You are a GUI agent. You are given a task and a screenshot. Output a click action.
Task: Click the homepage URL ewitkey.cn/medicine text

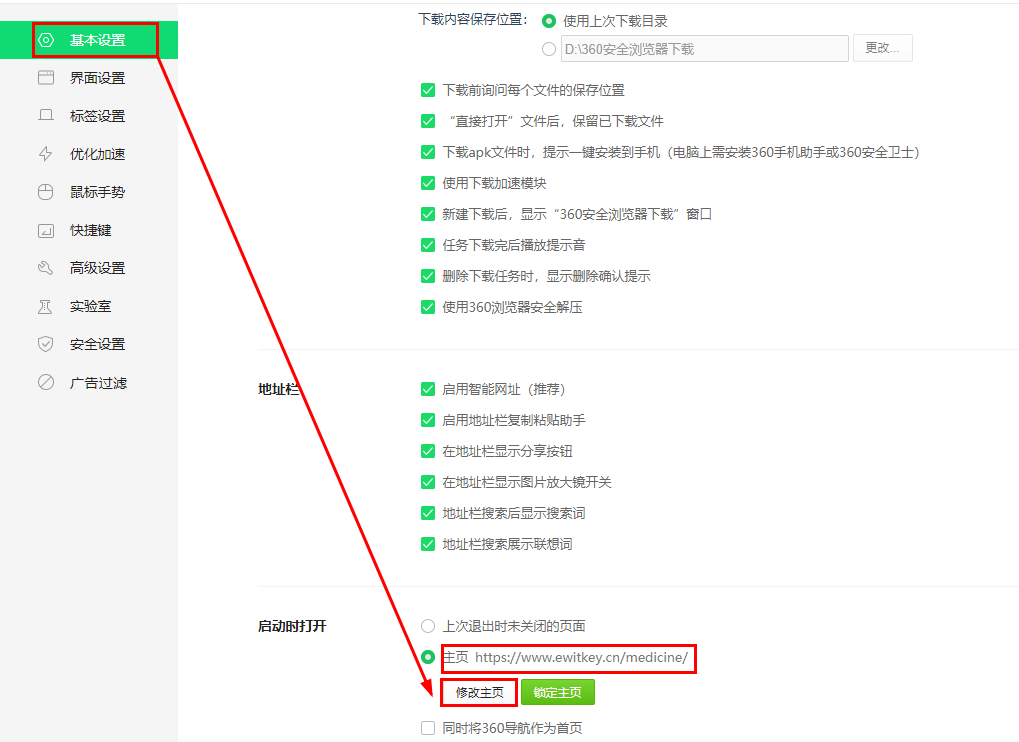(581, 658)
